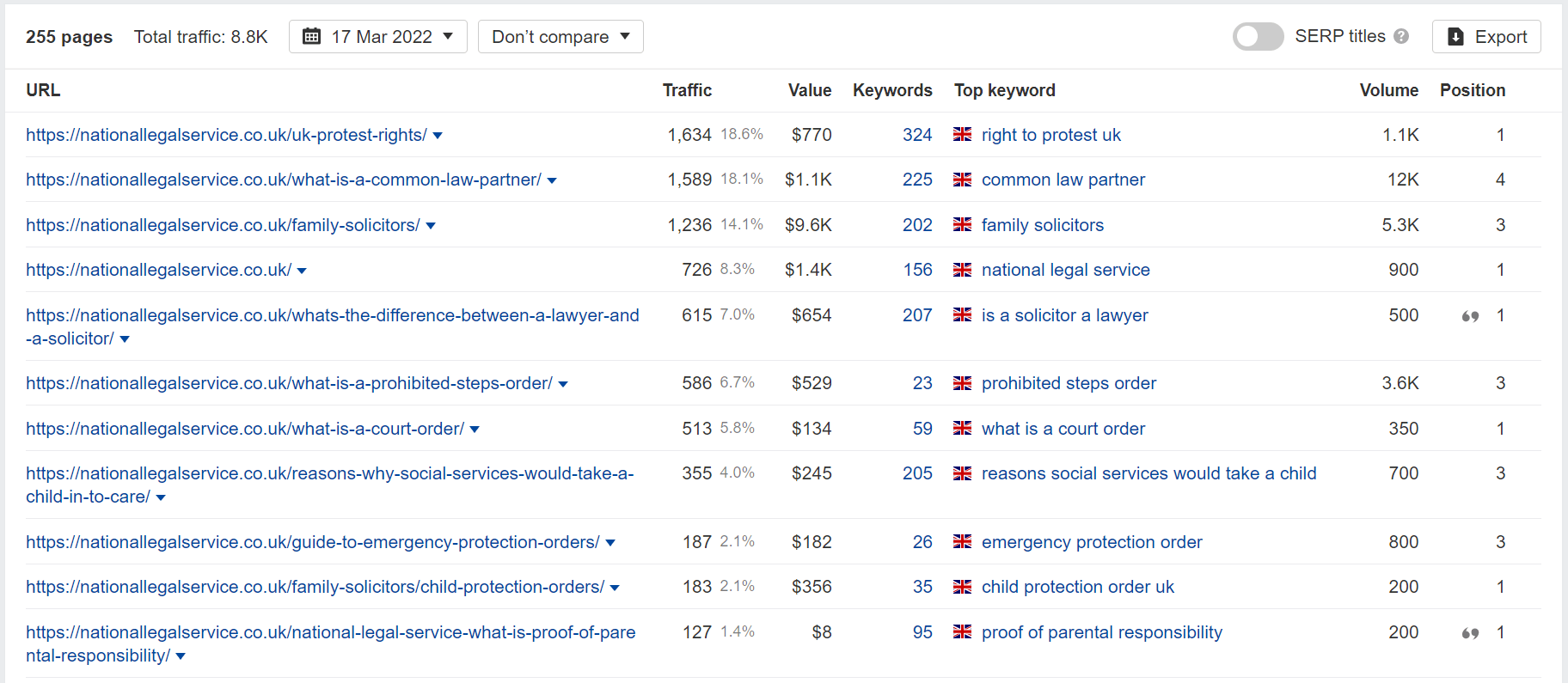Screen dimensions: 1568x683
Task: Open the nationallegalservice.co.uk homepage link
Action: coord(158,270)
